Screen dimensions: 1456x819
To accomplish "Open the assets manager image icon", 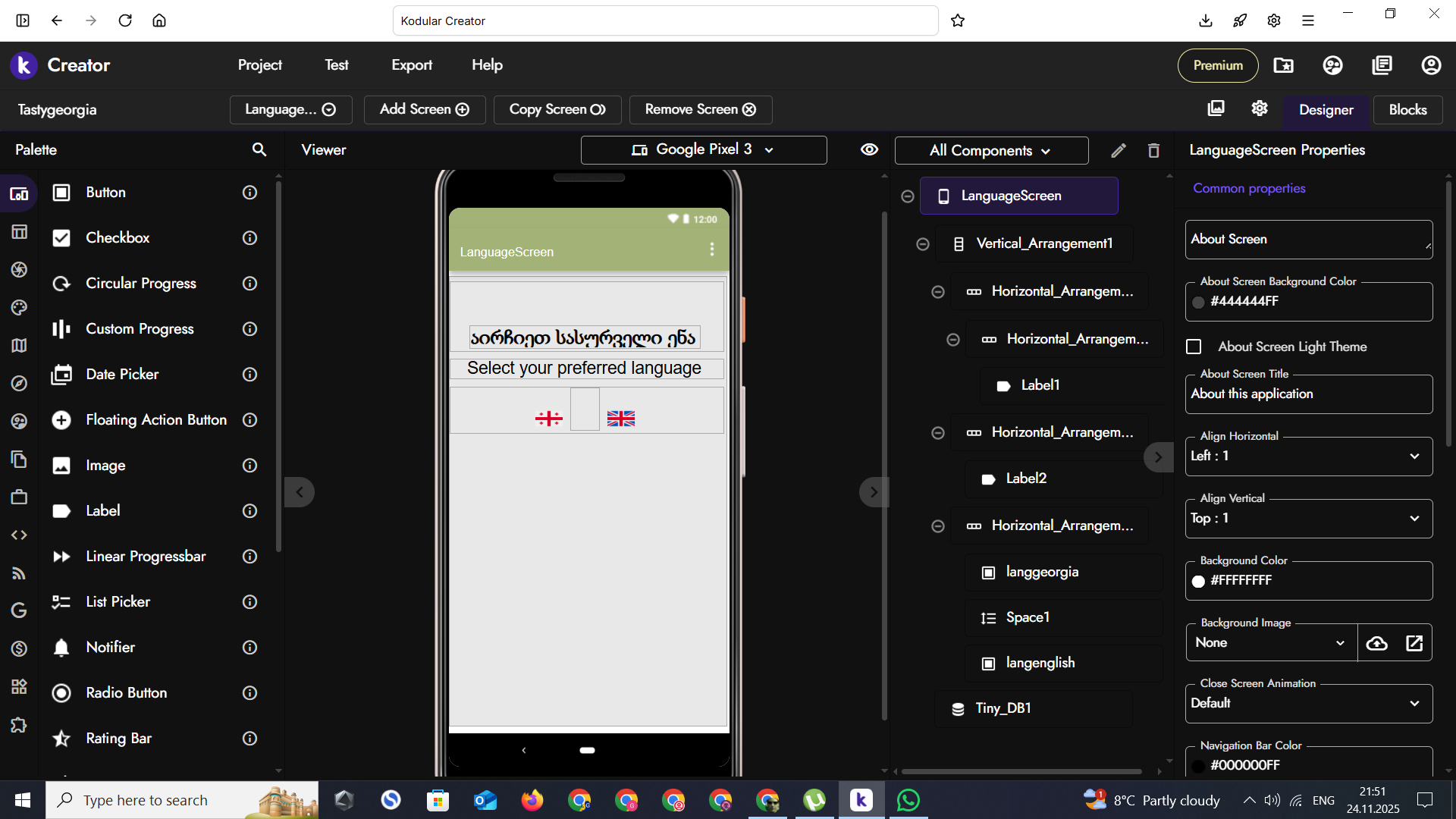I will pyautogui.click(x=1216, y=108).
